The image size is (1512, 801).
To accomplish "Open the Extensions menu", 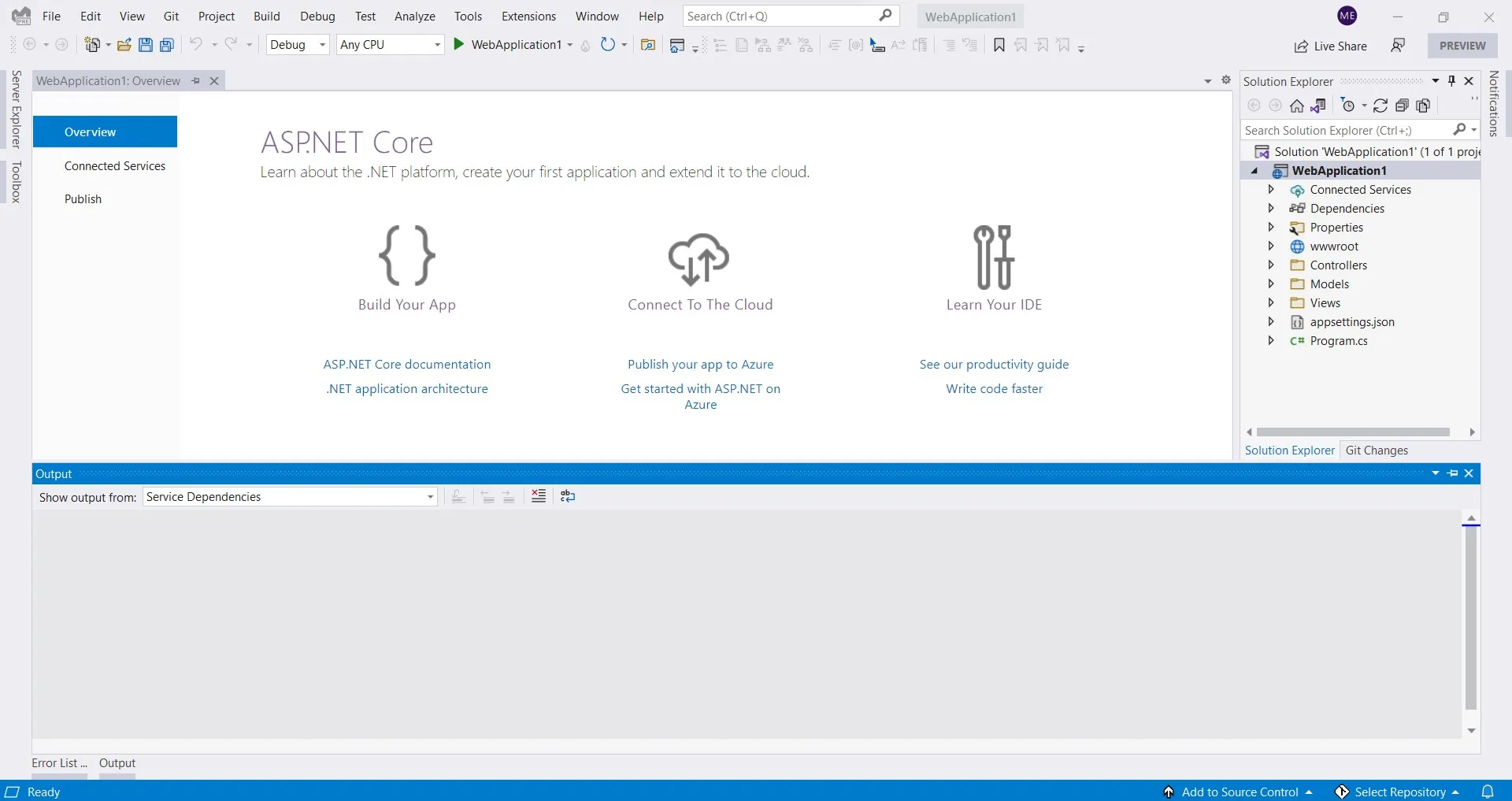I will [x=528, y=16].
